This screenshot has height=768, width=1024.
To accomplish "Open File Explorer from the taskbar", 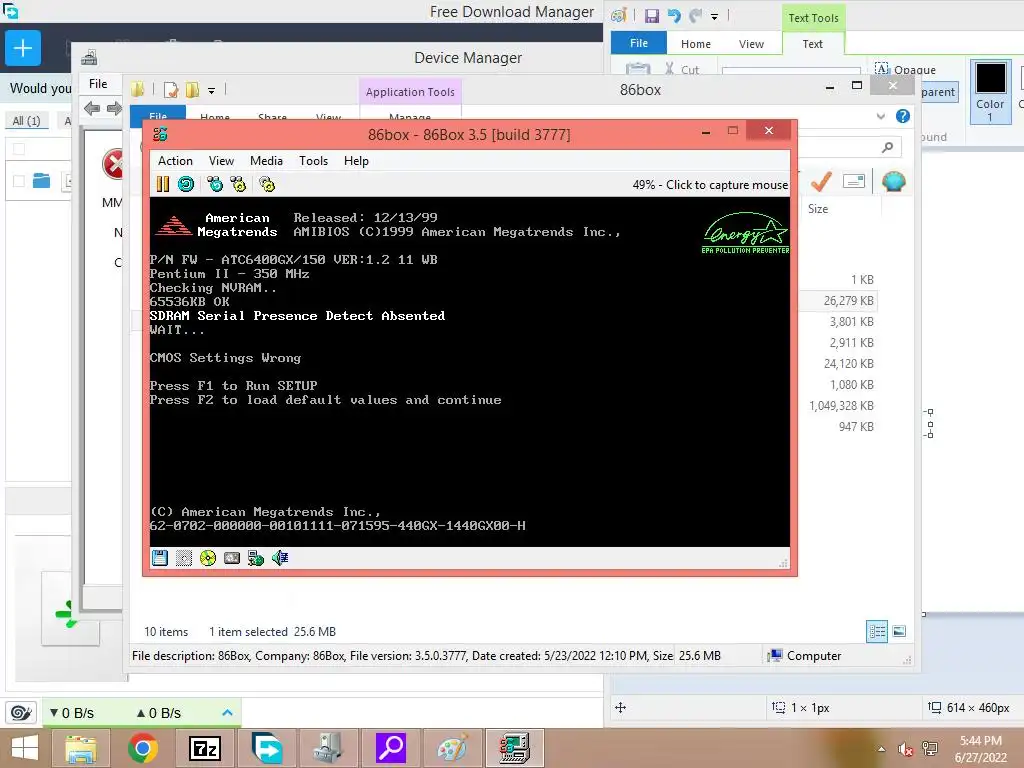I will coord(81,748).
